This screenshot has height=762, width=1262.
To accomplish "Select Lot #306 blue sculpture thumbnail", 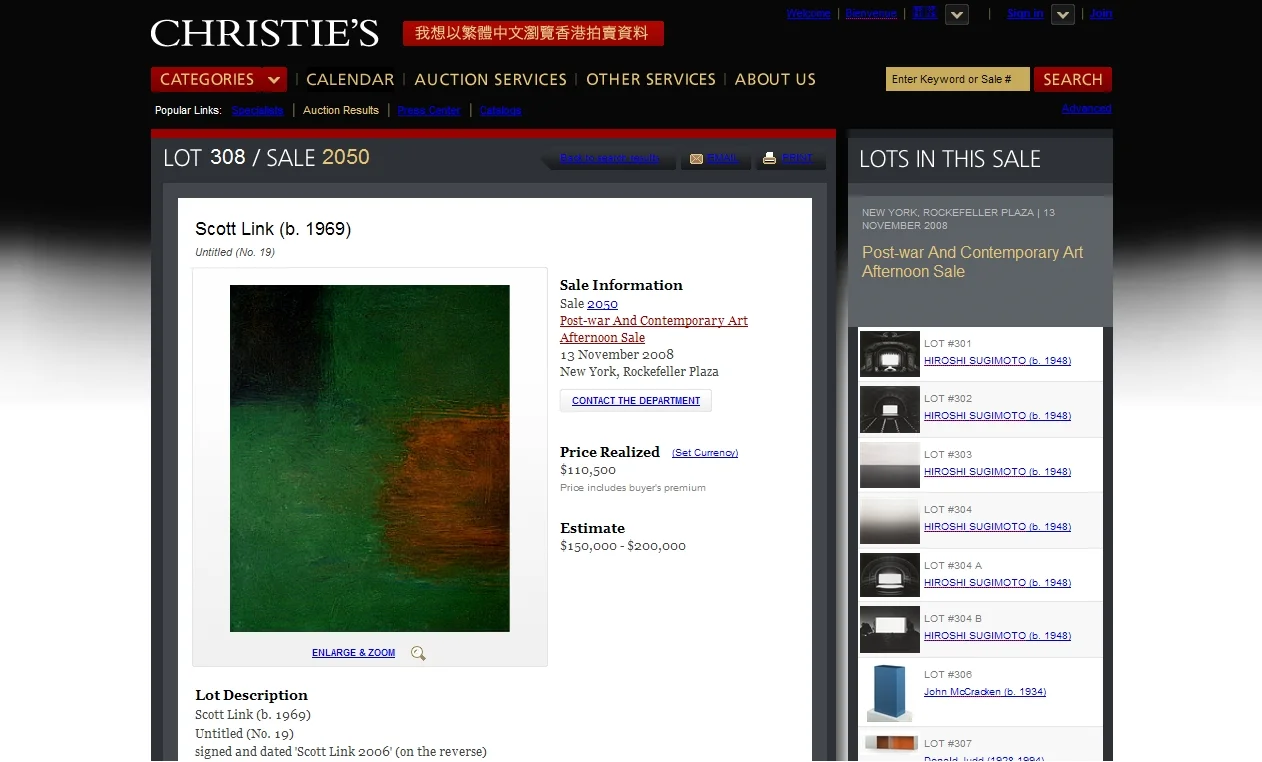I will 890,692.
